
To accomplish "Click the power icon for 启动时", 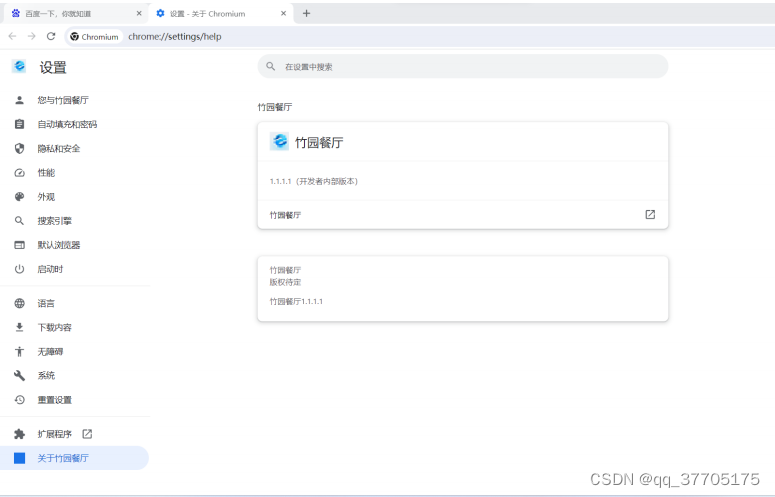I will 19,269.
